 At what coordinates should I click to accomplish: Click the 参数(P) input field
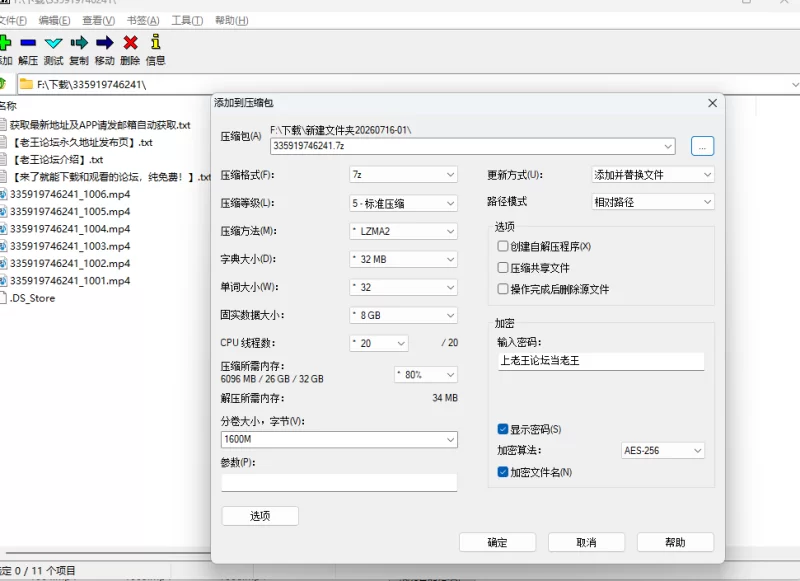tap(339, 482)
